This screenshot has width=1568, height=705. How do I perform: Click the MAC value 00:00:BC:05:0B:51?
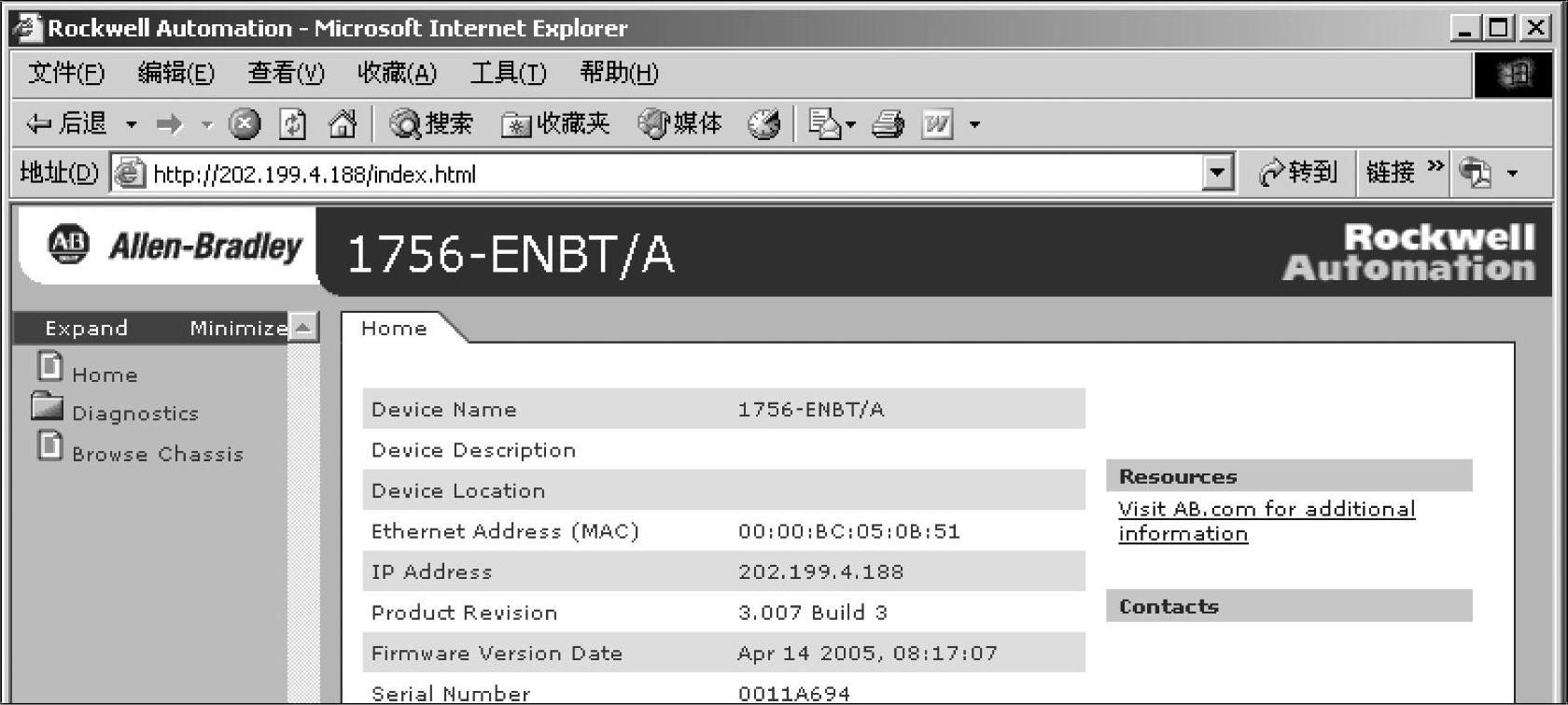point(849,531)
